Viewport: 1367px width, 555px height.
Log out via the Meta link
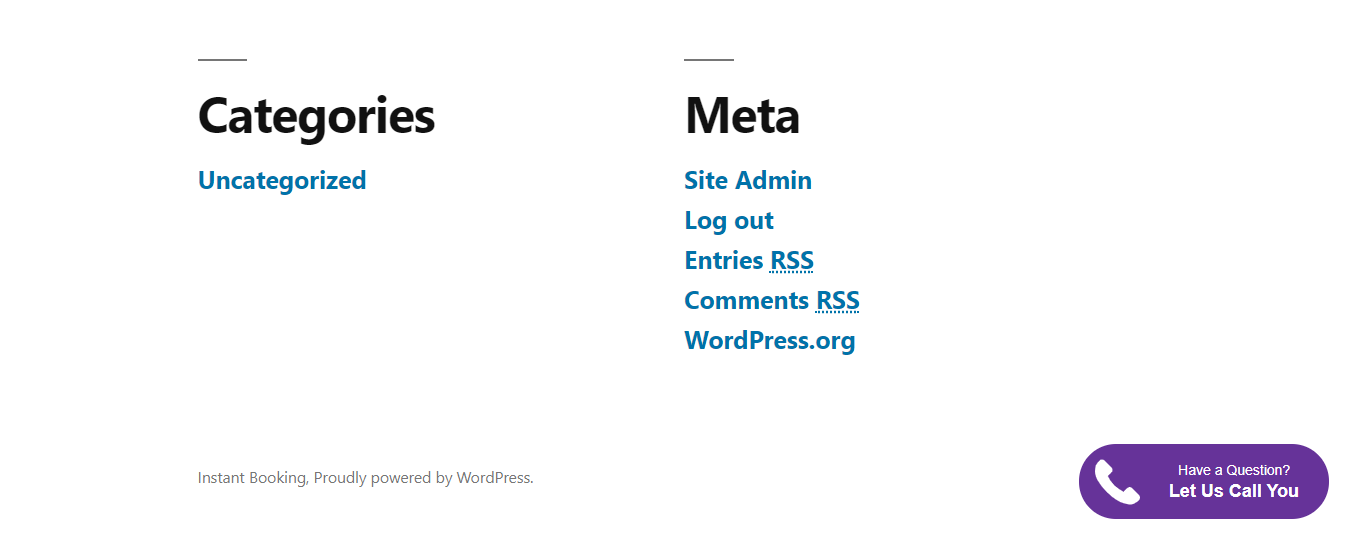tap(729, 221)
